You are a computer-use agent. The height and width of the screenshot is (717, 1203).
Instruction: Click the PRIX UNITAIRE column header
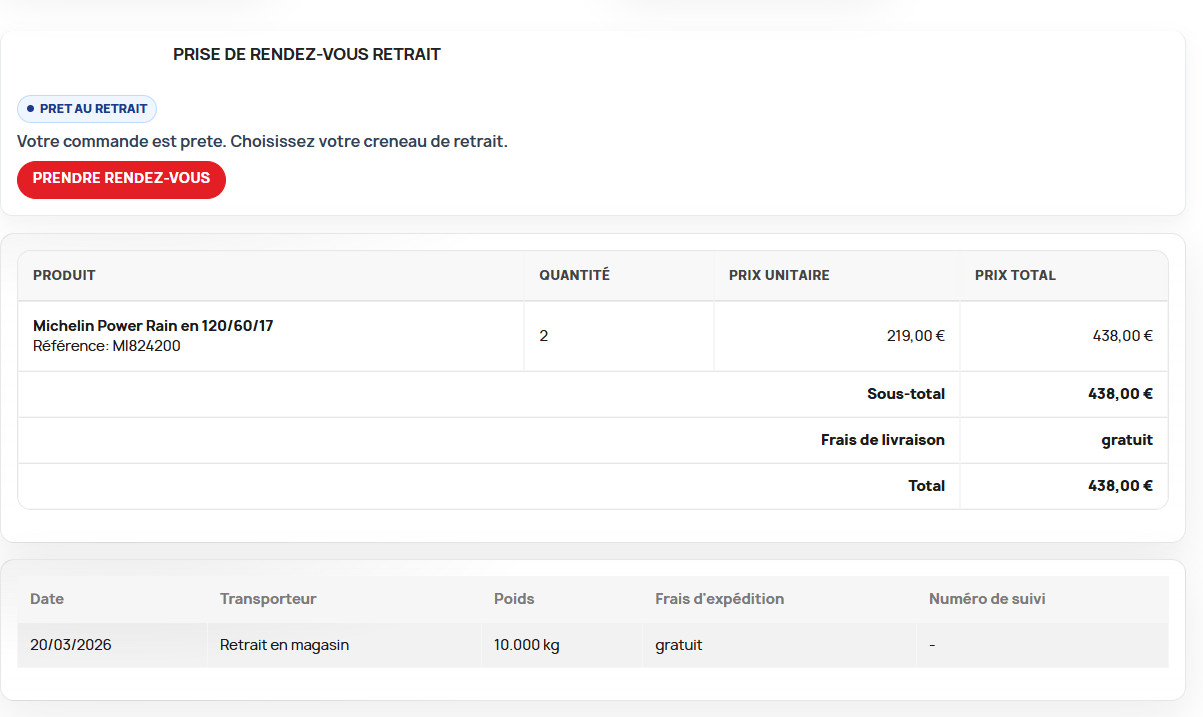(779, 275)
